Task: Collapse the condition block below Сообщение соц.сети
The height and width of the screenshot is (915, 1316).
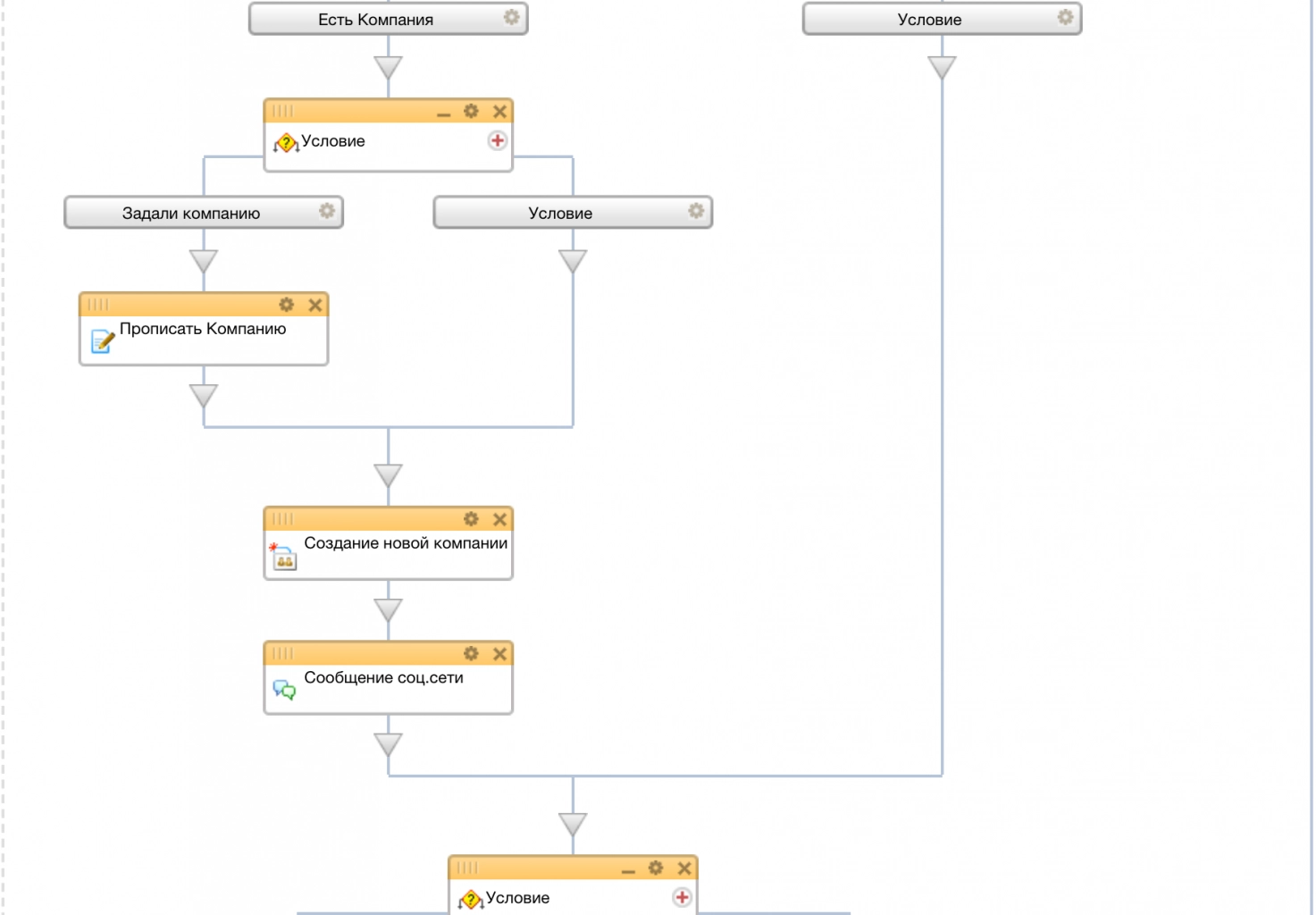Action: pos(628,869)
